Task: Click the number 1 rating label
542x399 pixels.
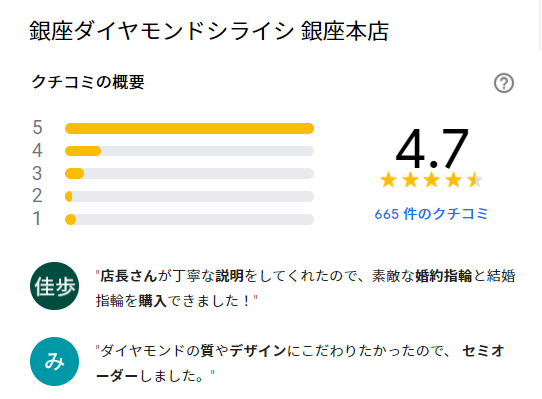Action: 37,219
